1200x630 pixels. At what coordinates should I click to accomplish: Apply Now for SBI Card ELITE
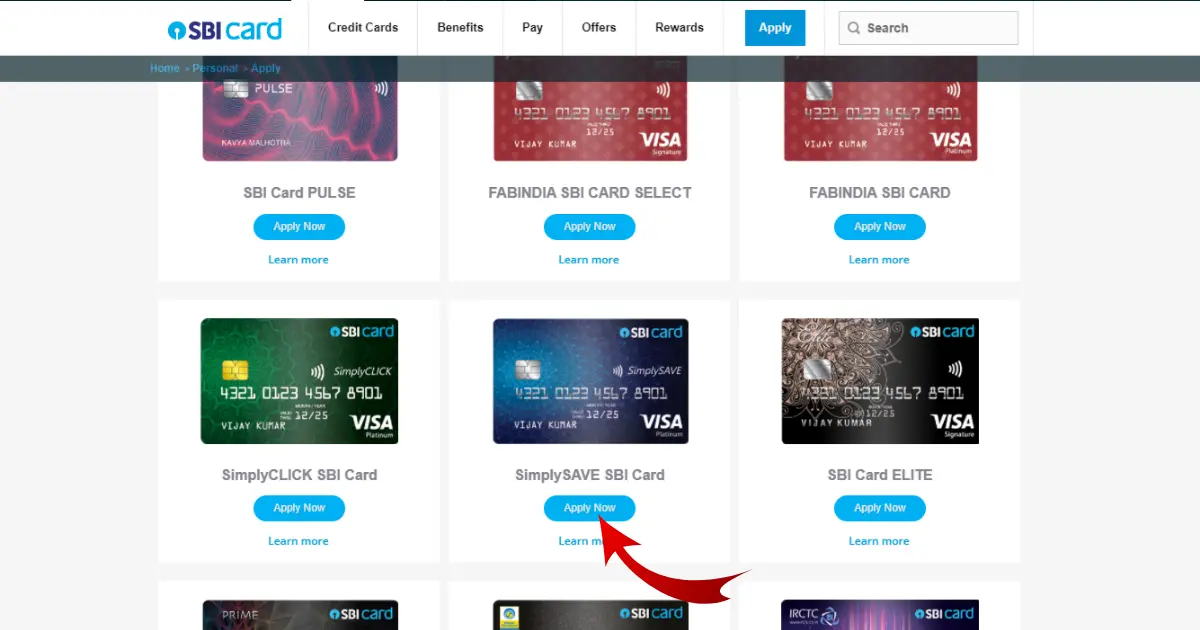(880, 508)
